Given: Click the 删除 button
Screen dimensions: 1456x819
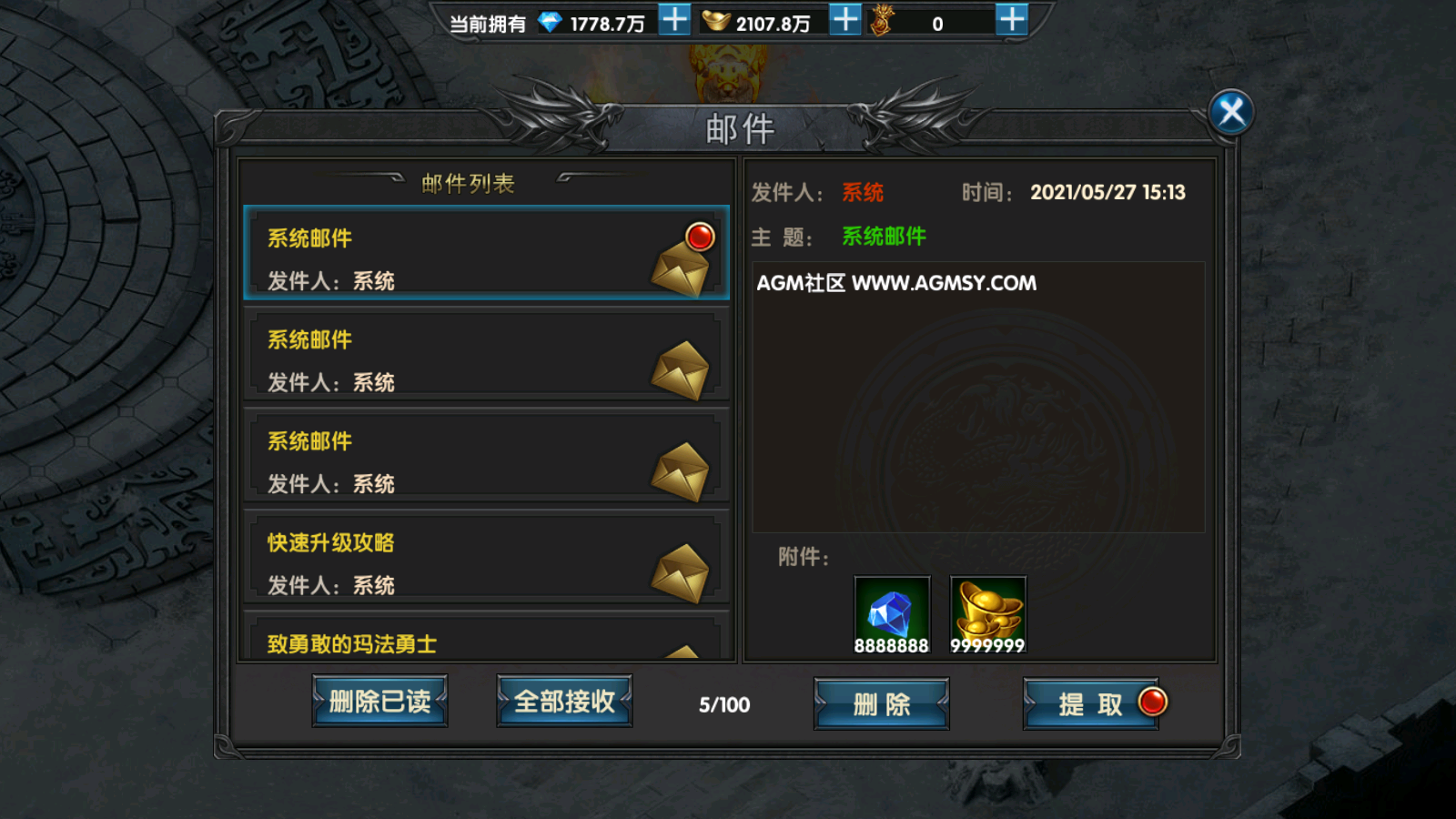Looking at the screenshot, I should tap(882, 703).
